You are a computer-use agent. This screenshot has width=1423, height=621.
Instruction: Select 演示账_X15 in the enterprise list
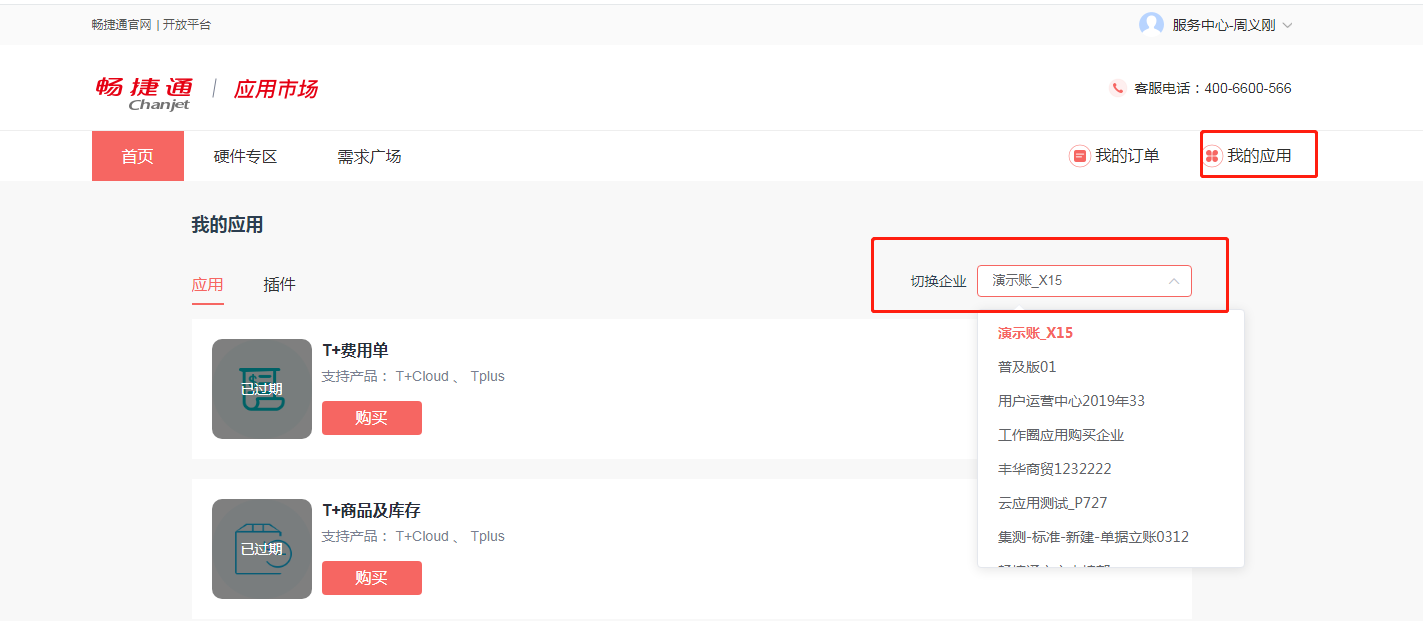[x=1035, y=333]
